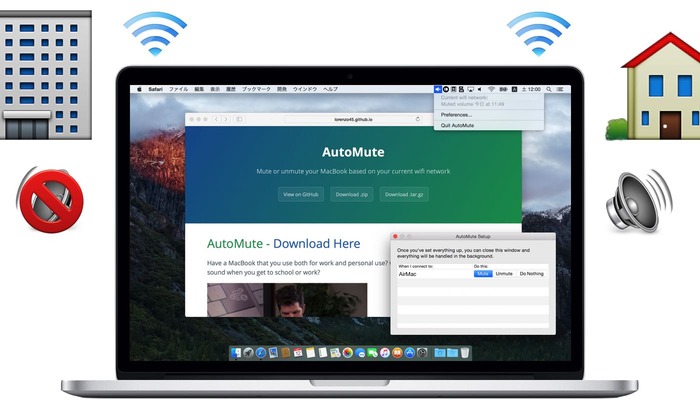Image resolution: width=700 pixels, height=400 pixels.
Task: Open Reminders list icon in Dock
Action: (323, 353)
